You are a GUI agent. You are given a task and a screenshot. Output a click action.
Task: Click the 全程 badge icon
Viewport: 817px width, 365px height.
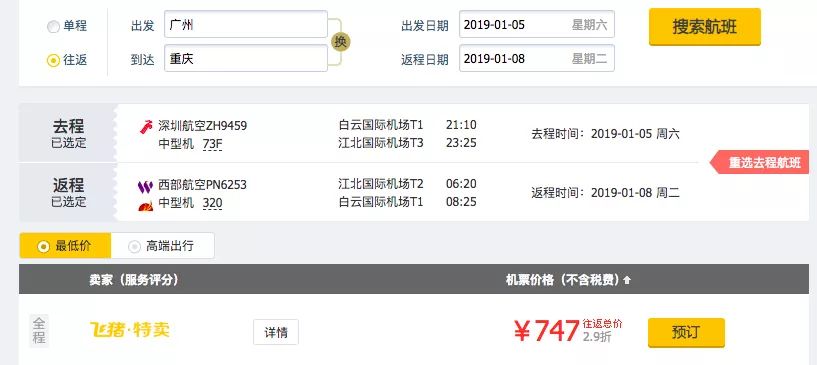coord(39,331)
